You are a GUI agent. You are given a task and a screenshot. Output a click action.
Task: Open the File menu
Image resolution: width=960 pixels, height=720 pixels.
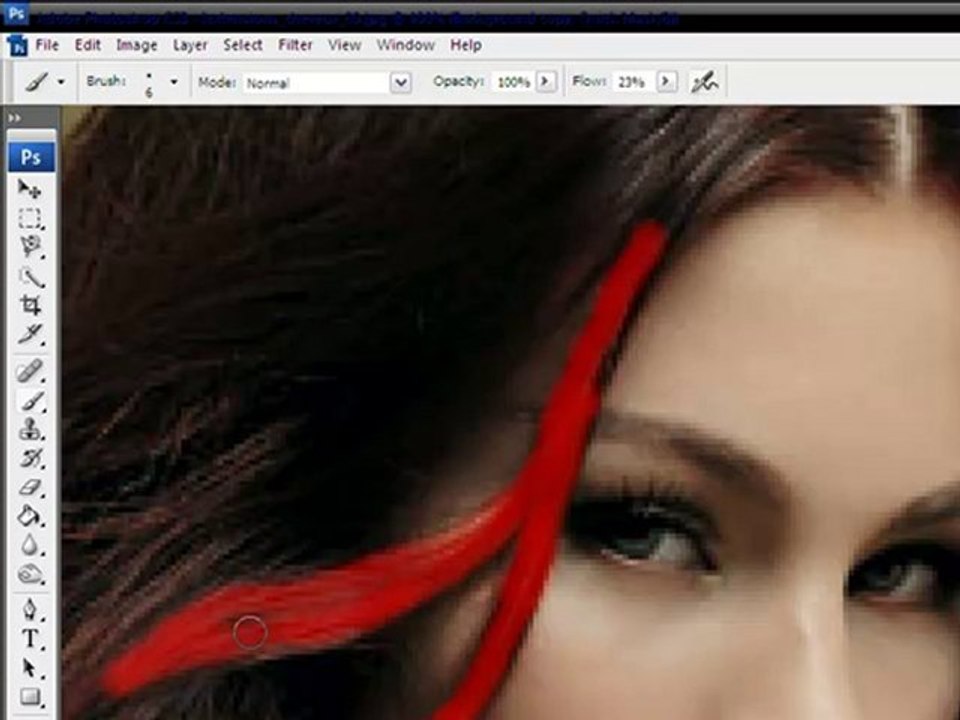click(47, 45)
